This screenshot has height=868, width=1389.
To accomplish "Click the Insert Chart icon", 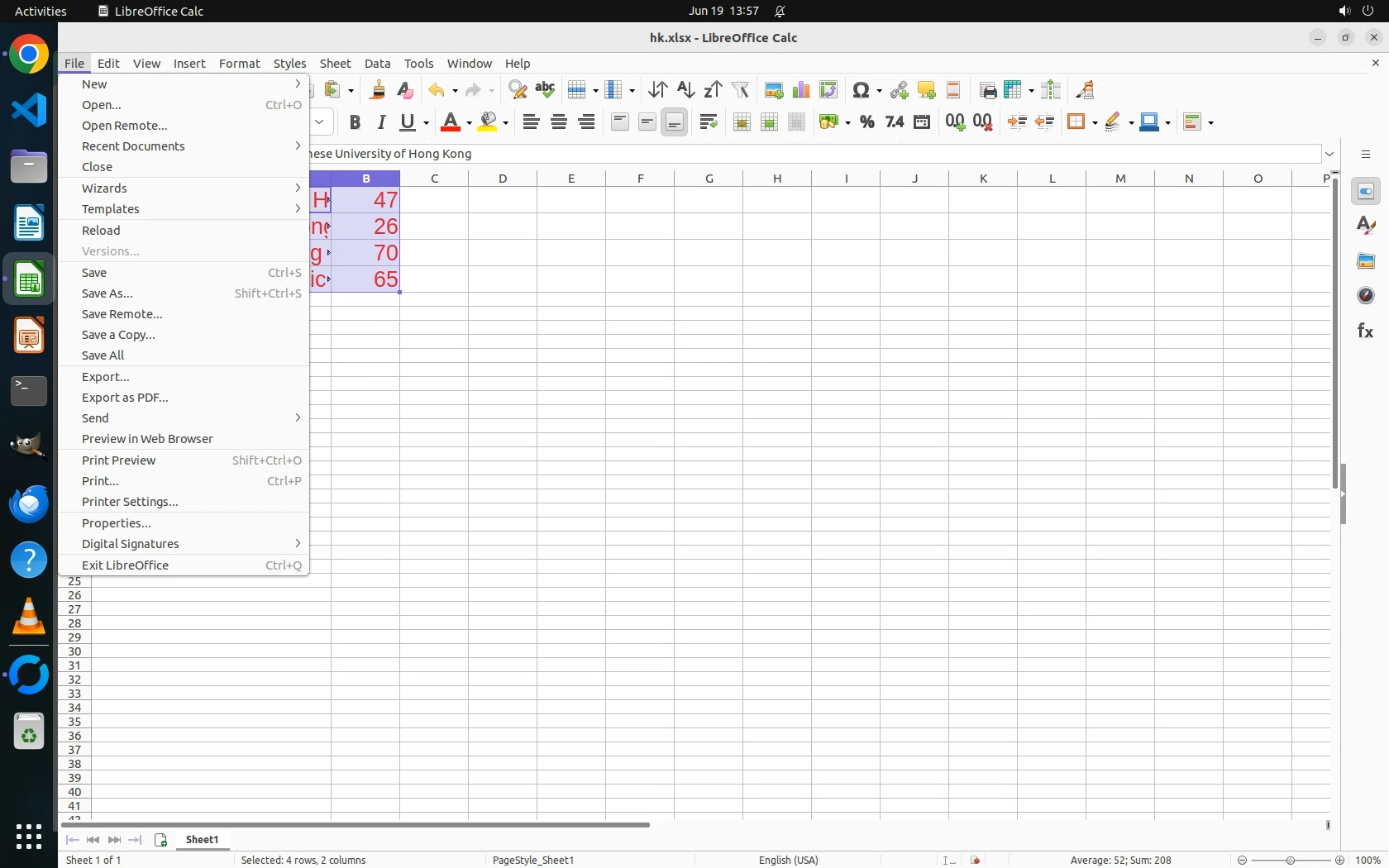I will click(x=800, y=90).
